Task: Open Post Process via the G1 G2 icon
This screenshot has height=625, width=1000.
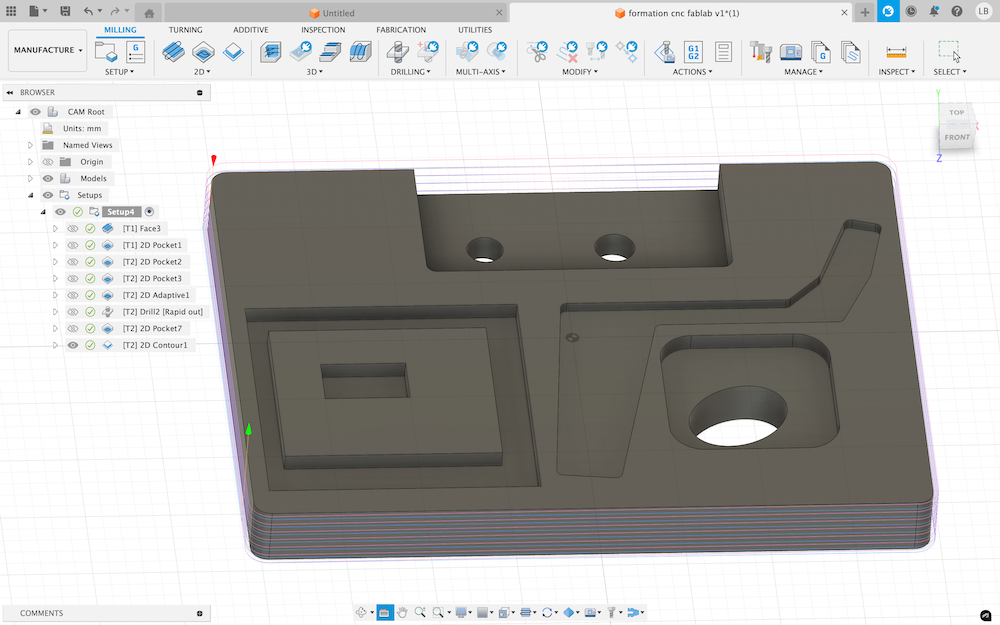Action: [x=693, y=52]
